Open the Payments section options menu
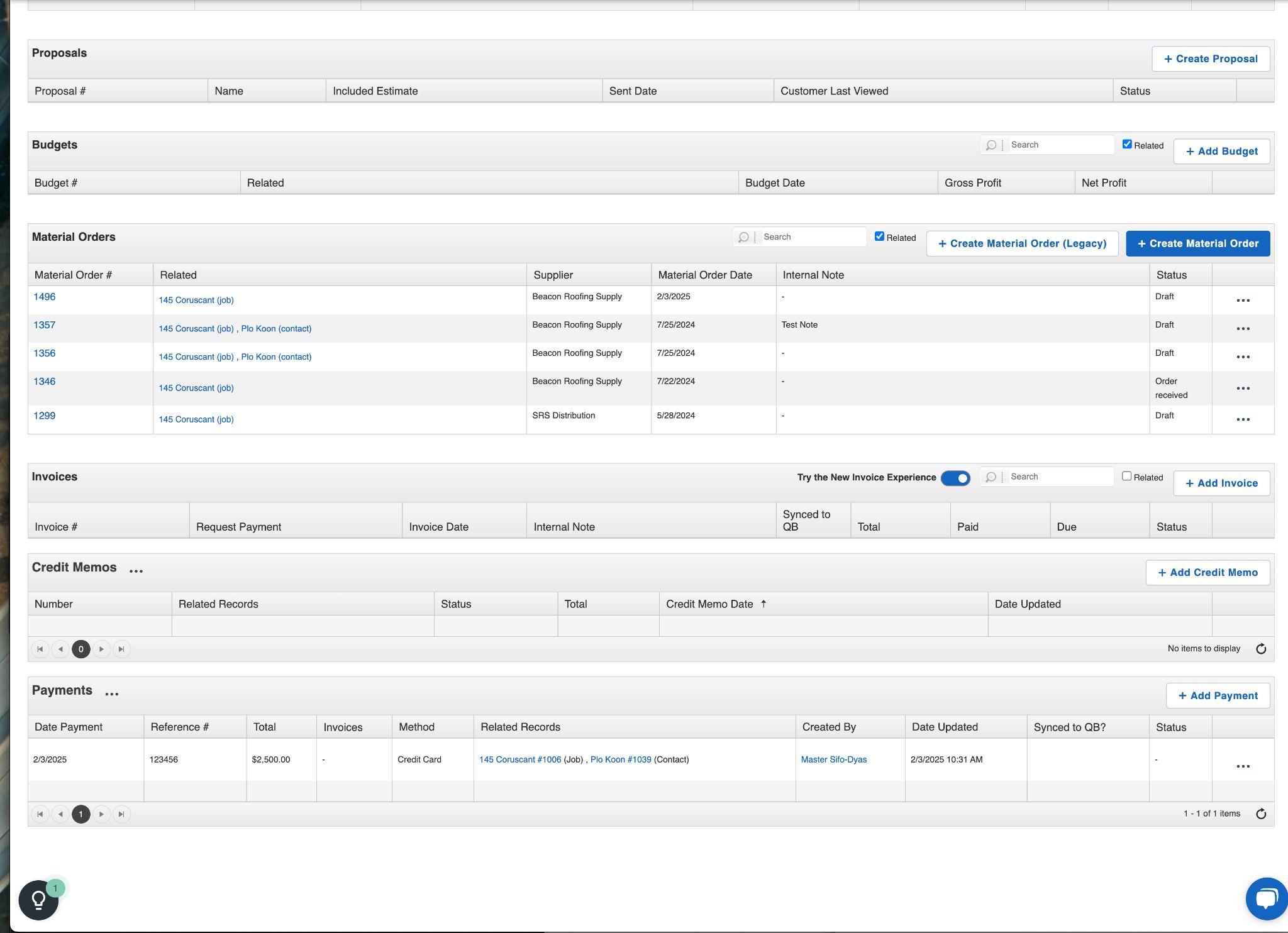This screenshot has height=933, width=1288. pyautogui.click(x=112, y=694)
